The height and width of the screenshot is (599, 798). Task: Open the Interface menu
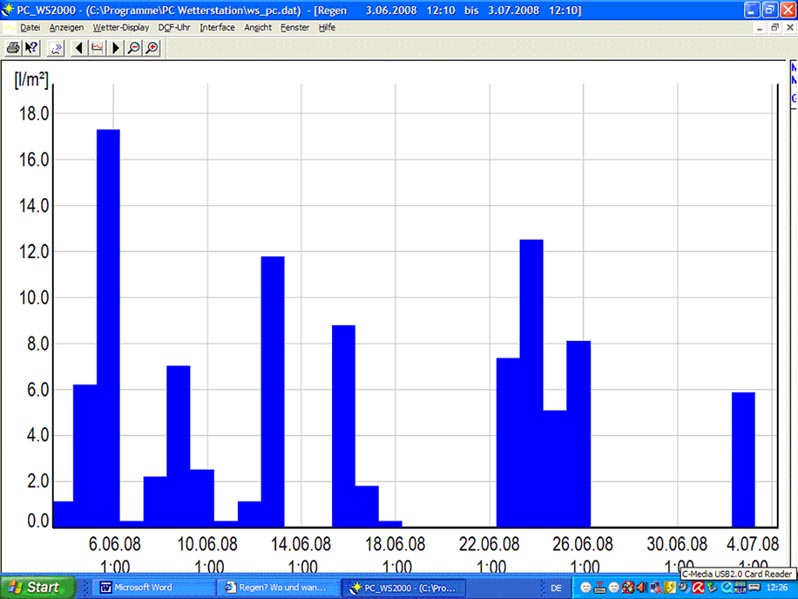coord(217,27)
